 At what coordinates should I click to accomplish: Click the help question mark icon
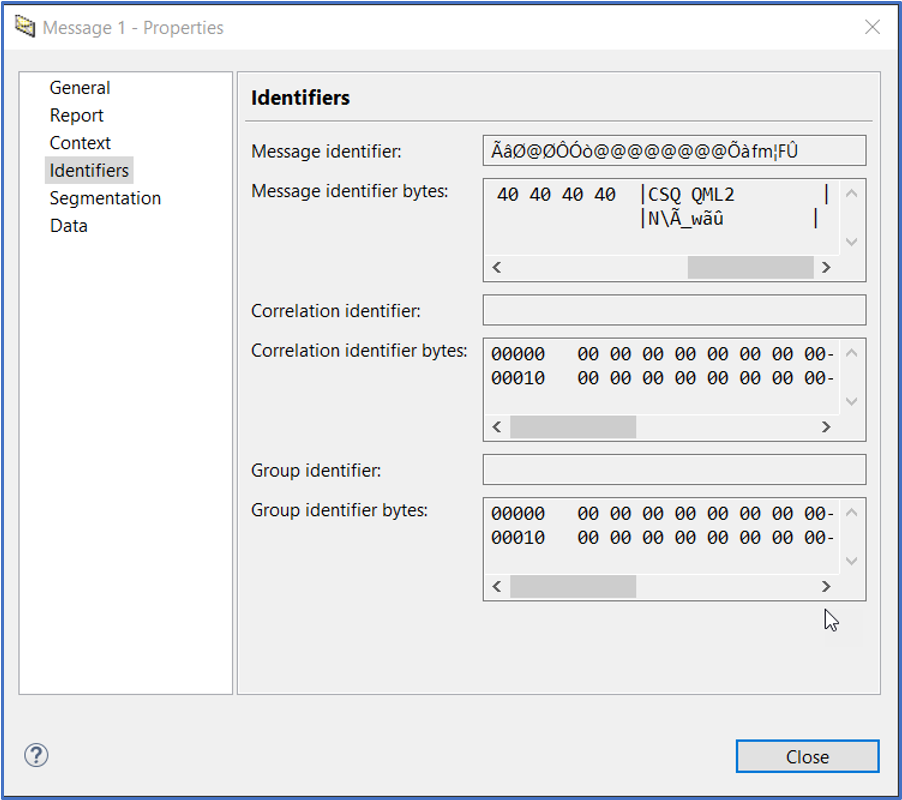[36, 755]
